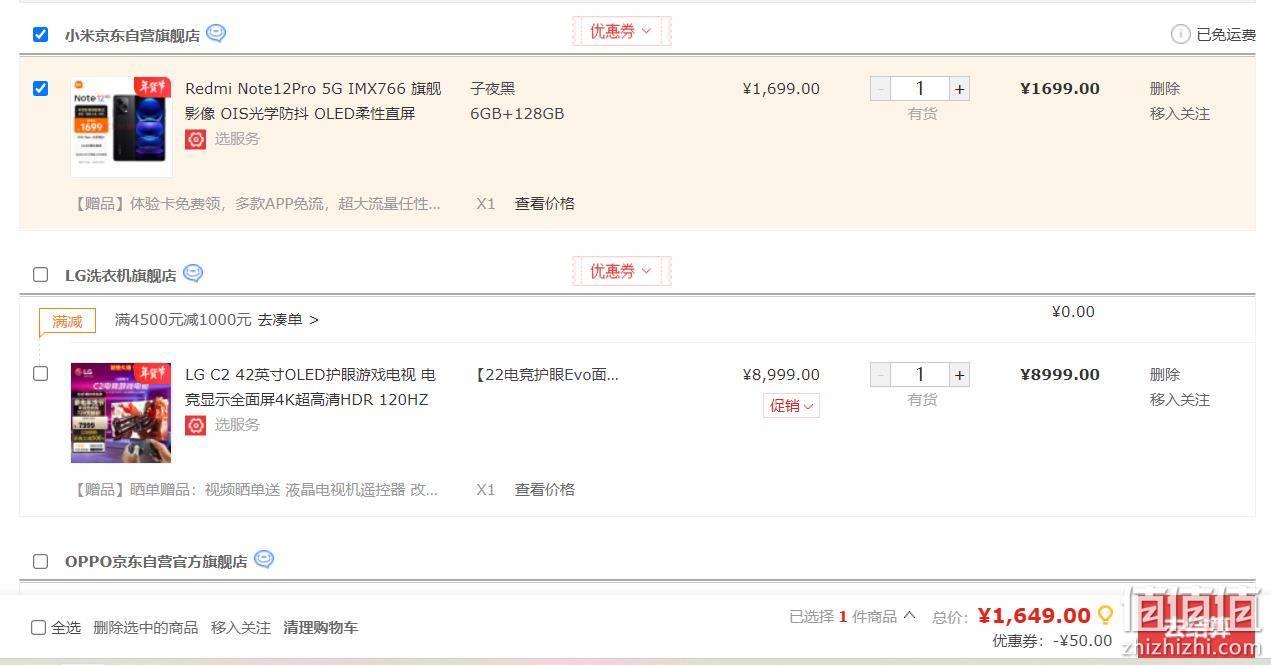Click the 子夜黑 6GB+128GB spec text
This screenshot has width=1271, height=665.
pyautogui.click(x=517, y=101)
